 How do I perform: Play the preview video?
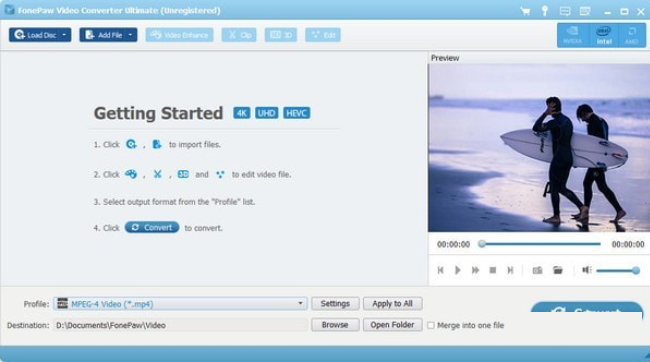[458, 270]
